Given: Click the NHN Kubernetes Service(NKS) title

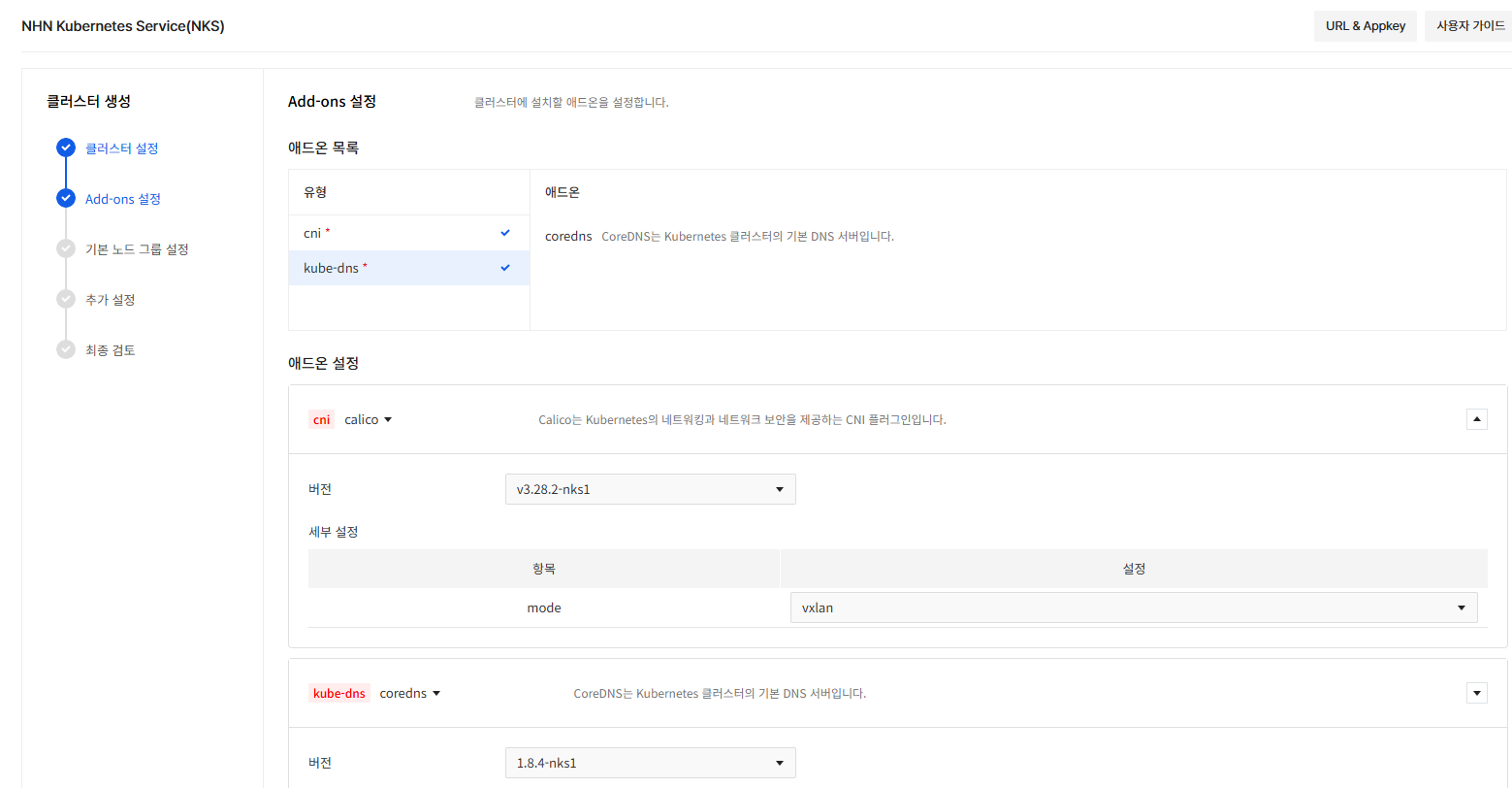Looking at the screenshot, I should pos(123,26).
